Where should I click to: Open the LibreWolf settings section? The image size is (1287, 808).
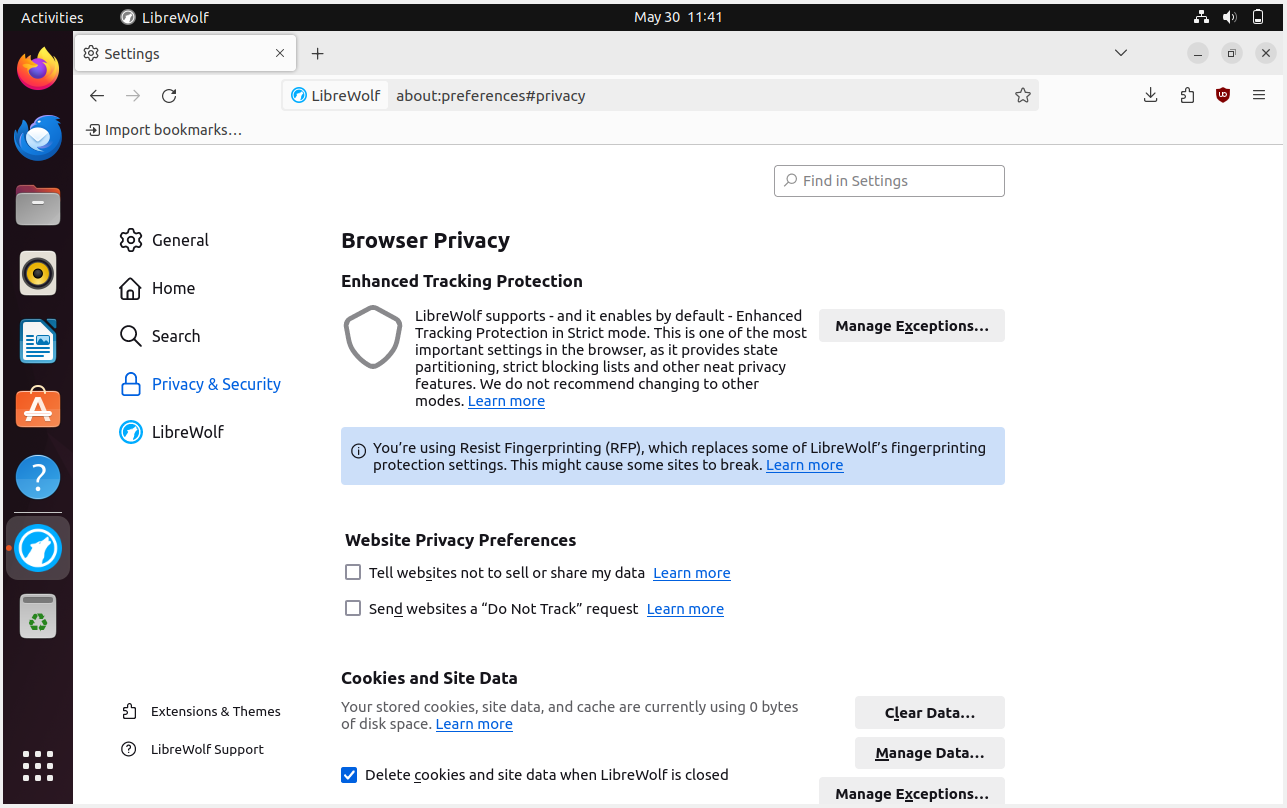(186, 432)
